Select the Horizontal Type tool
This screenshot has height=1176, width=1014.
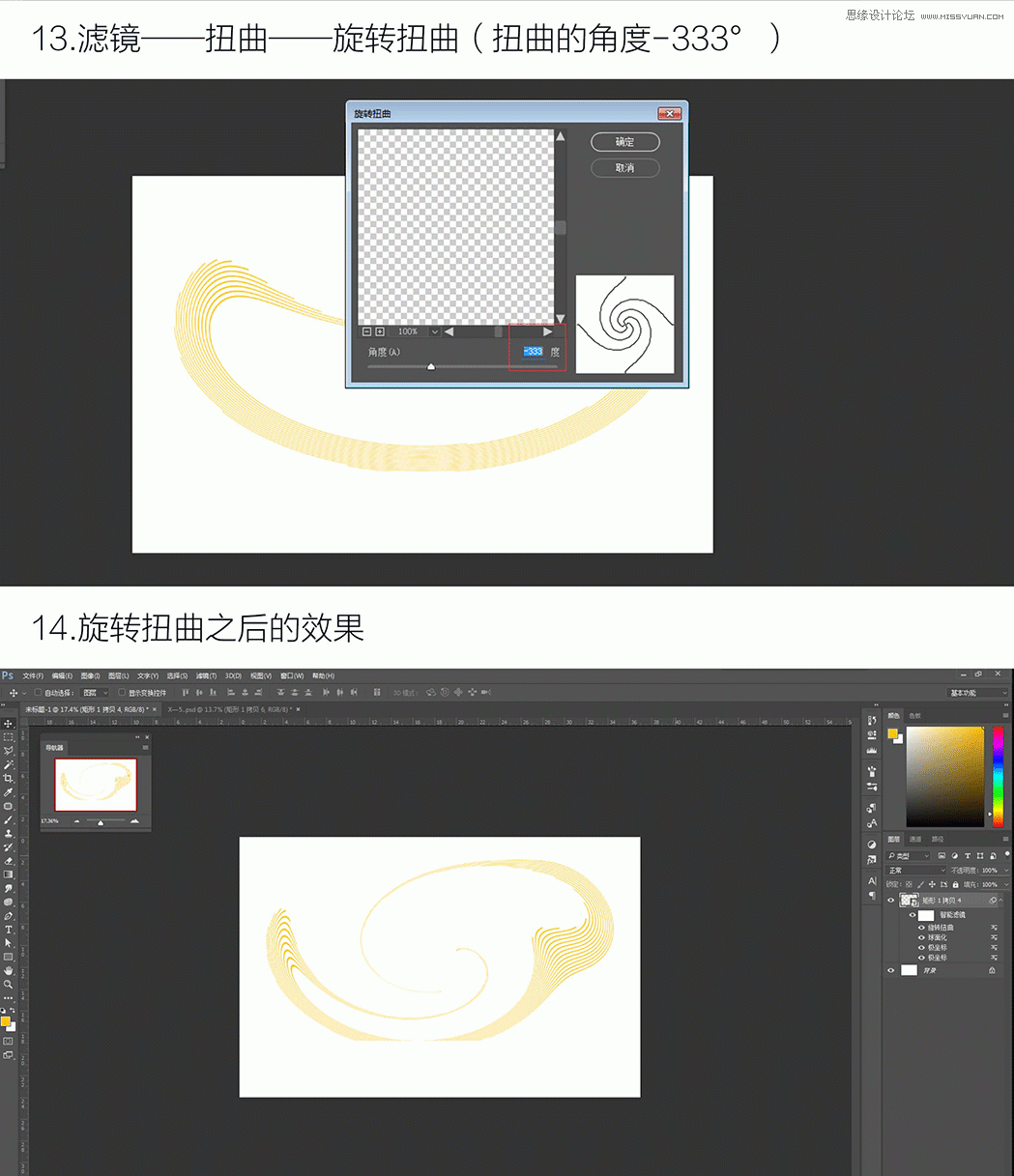tap(8, 930)
